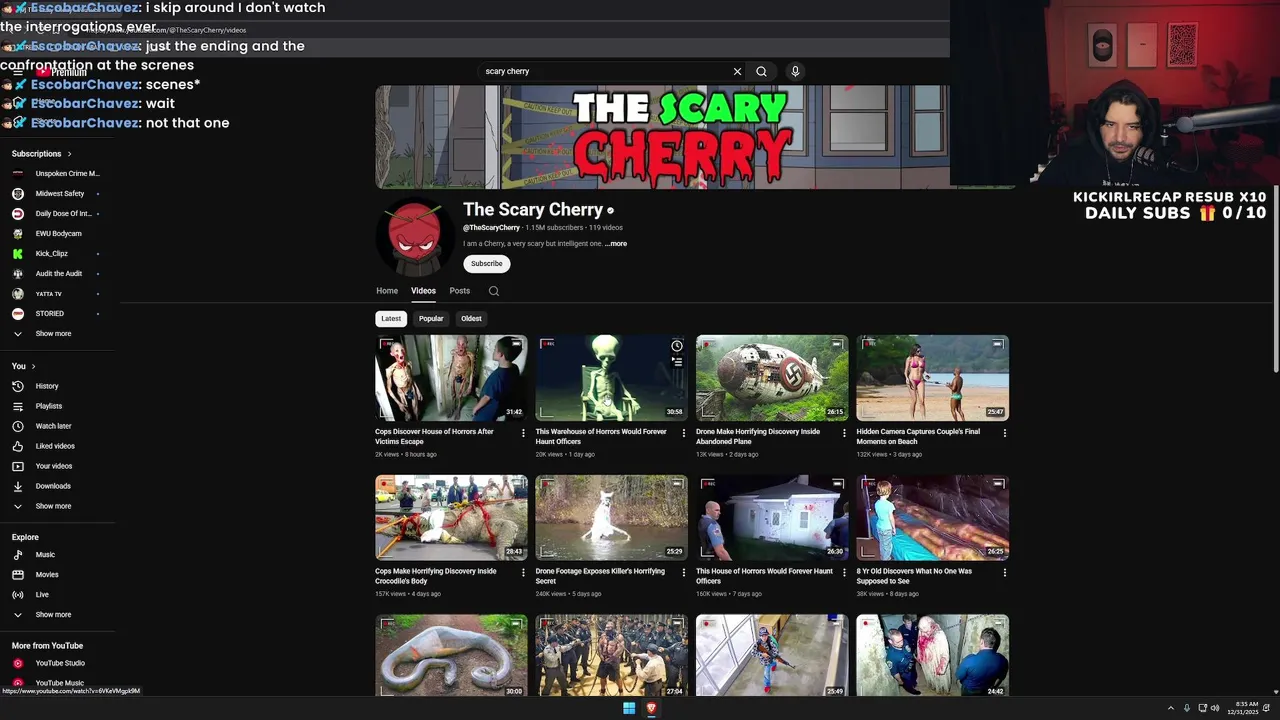Open menu for Warehouse of Horrors video
The width and height of the screenshot is (1280, 720).
click(683, 433)
